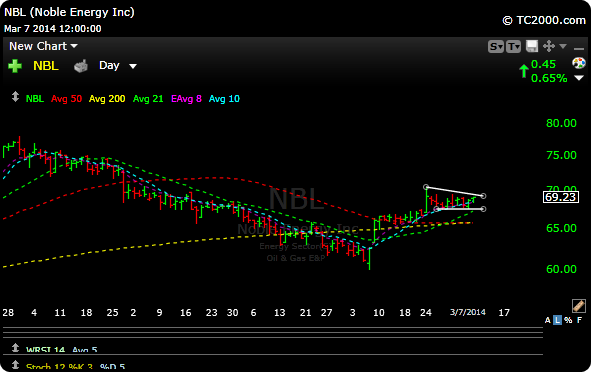
Task: Toggle the % percent scale option
Action: click(x=568, y=320)
